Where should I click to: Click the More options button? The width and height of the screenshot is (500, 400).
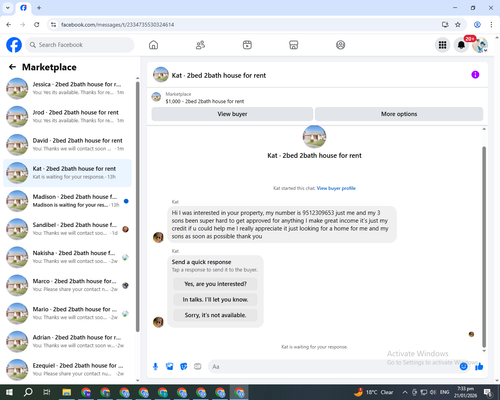(399, 114)
